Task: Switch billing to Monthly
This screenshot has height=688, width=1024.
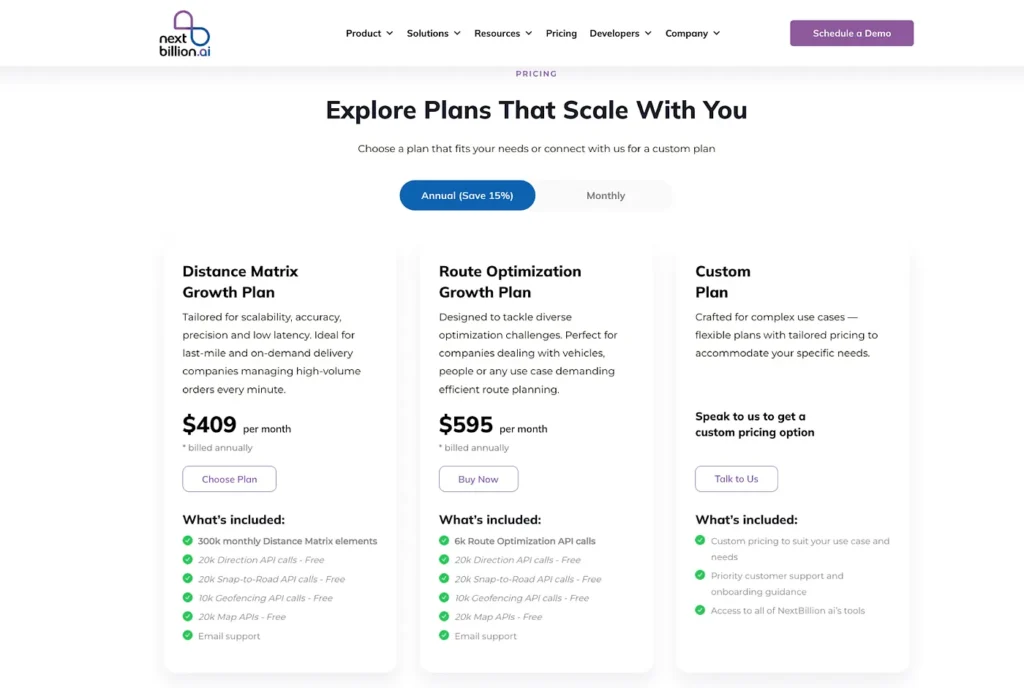Action: coord(605,196)
